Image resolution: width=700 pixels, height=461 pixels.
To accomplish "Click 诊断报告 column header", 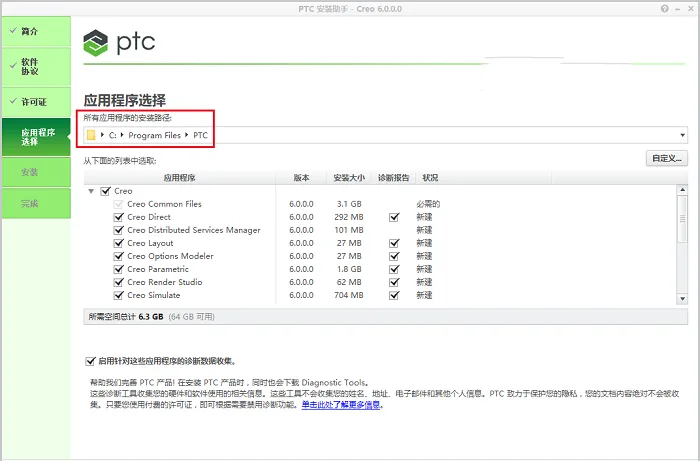I will pos(393,178).
